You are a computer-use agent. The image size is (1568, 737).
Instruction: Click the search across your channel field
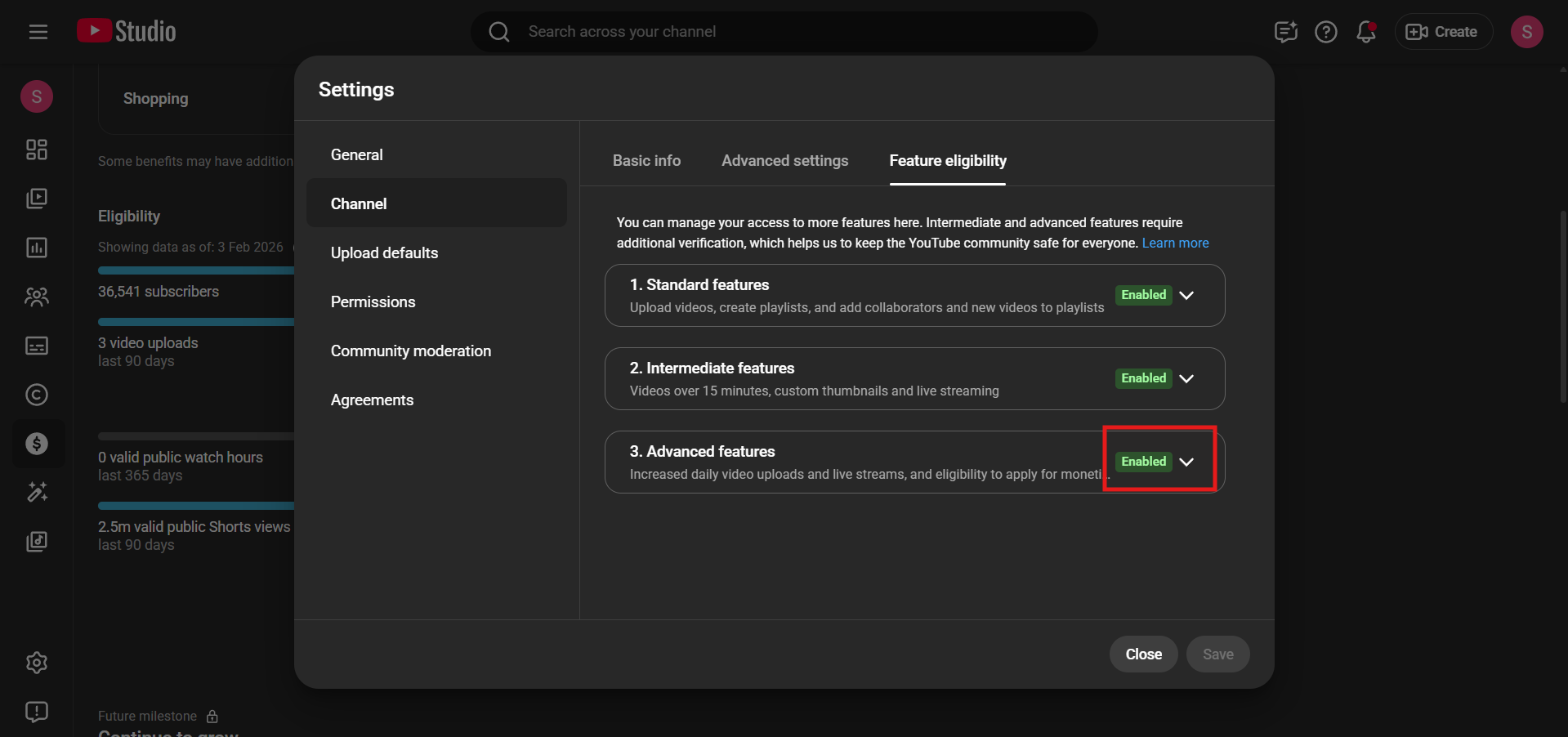[x=784, y=32]
